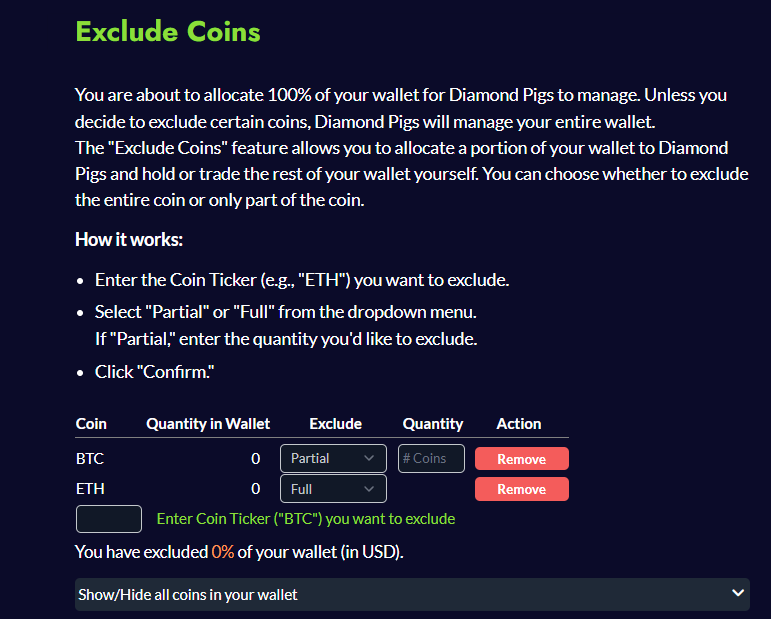Viewport: 771px width, 619px height.
Task: Click the 'Exclude Coins' page heading
Action: (168, 31)
